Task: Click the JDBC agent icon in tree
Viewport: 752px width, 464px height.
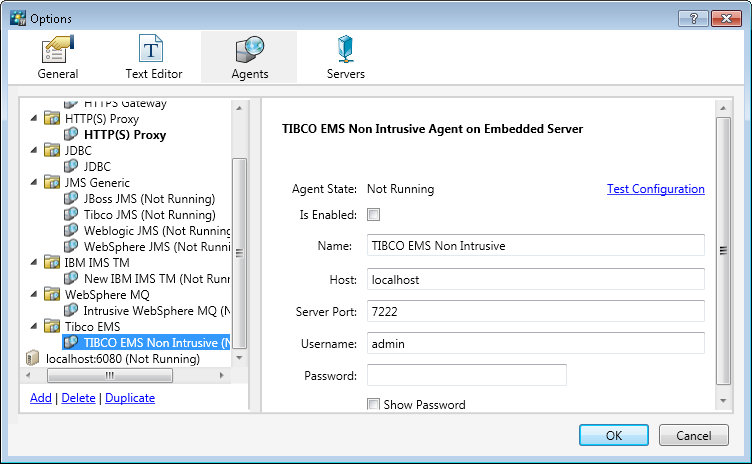Action: coord(72,166)
